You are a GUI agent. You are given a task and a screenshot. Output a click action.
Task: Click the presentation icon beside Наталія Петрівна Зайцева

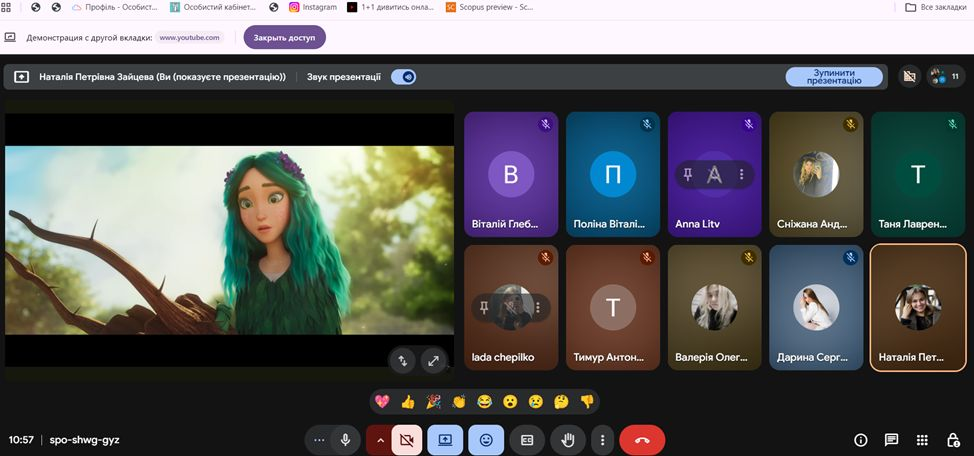pos(22,77)
